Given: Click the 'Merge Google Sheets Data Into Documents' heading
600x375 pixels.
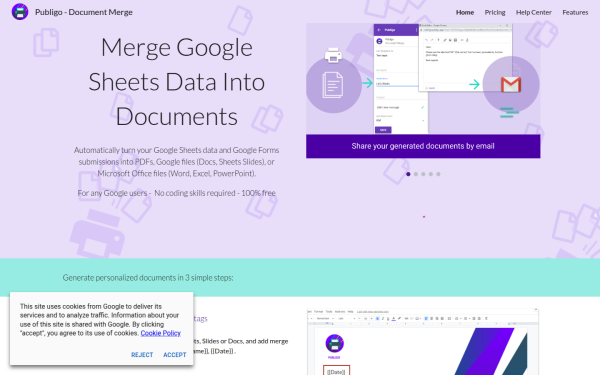Looking at the screenshot, I should click(176, 82).
